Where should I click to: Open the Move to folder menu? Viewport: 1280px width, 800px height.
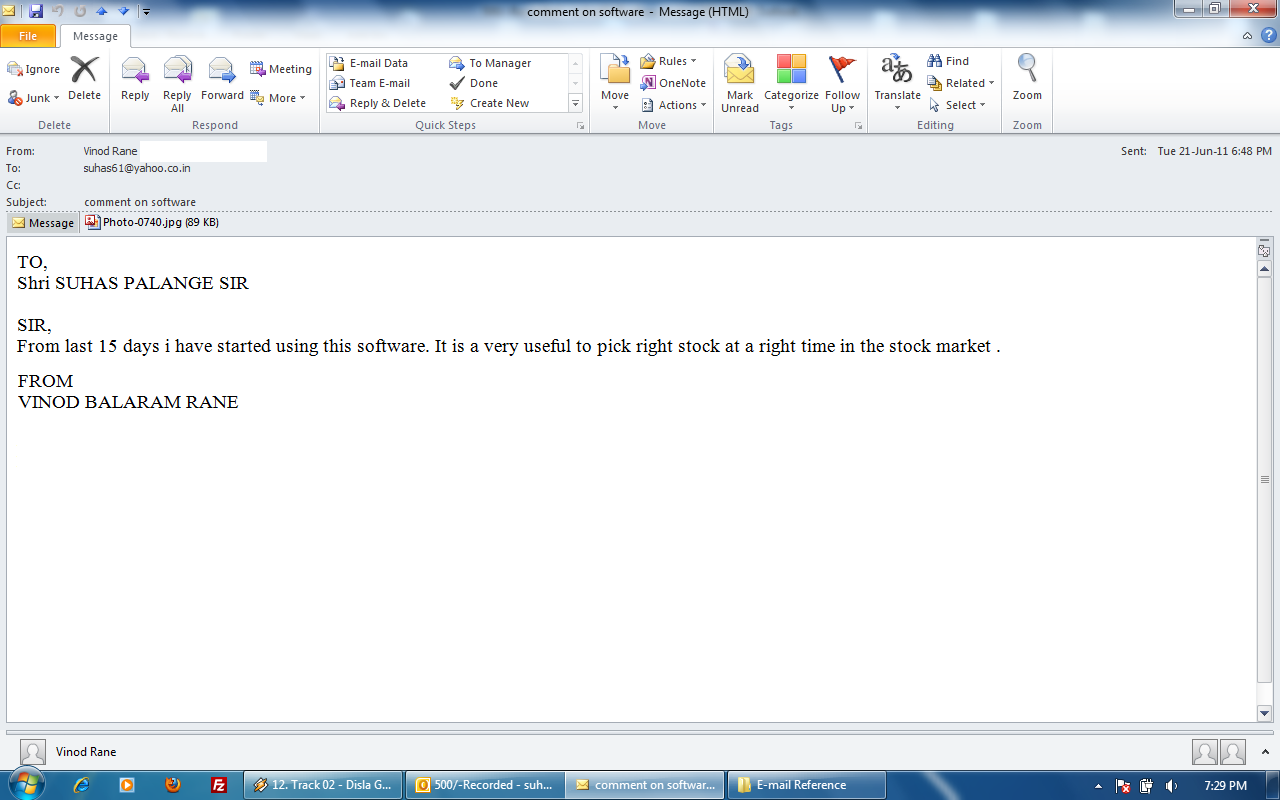click(615, 83)
